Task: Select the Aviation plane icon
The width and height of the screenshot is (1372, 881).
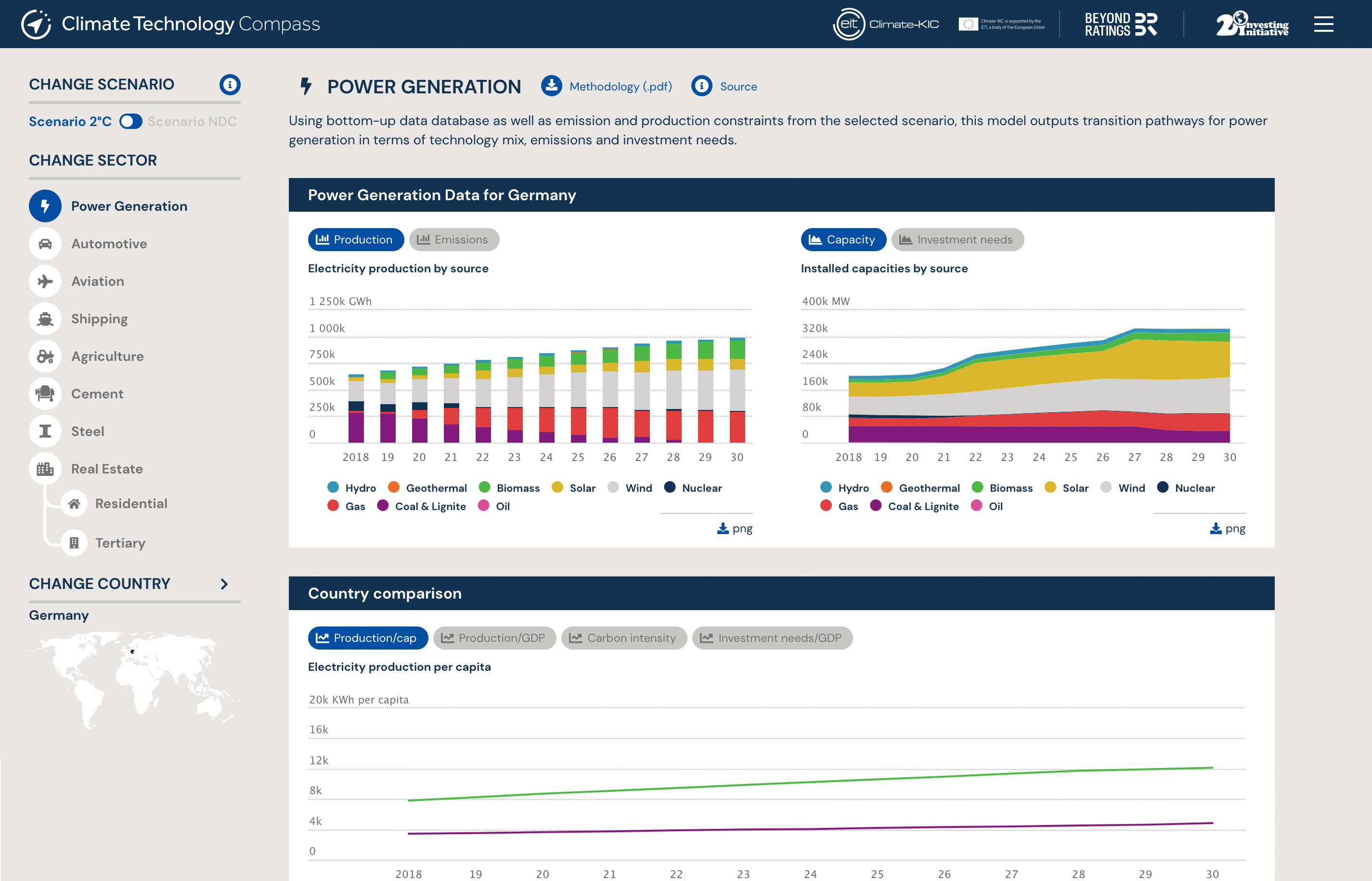Action: tap(45, 281)
